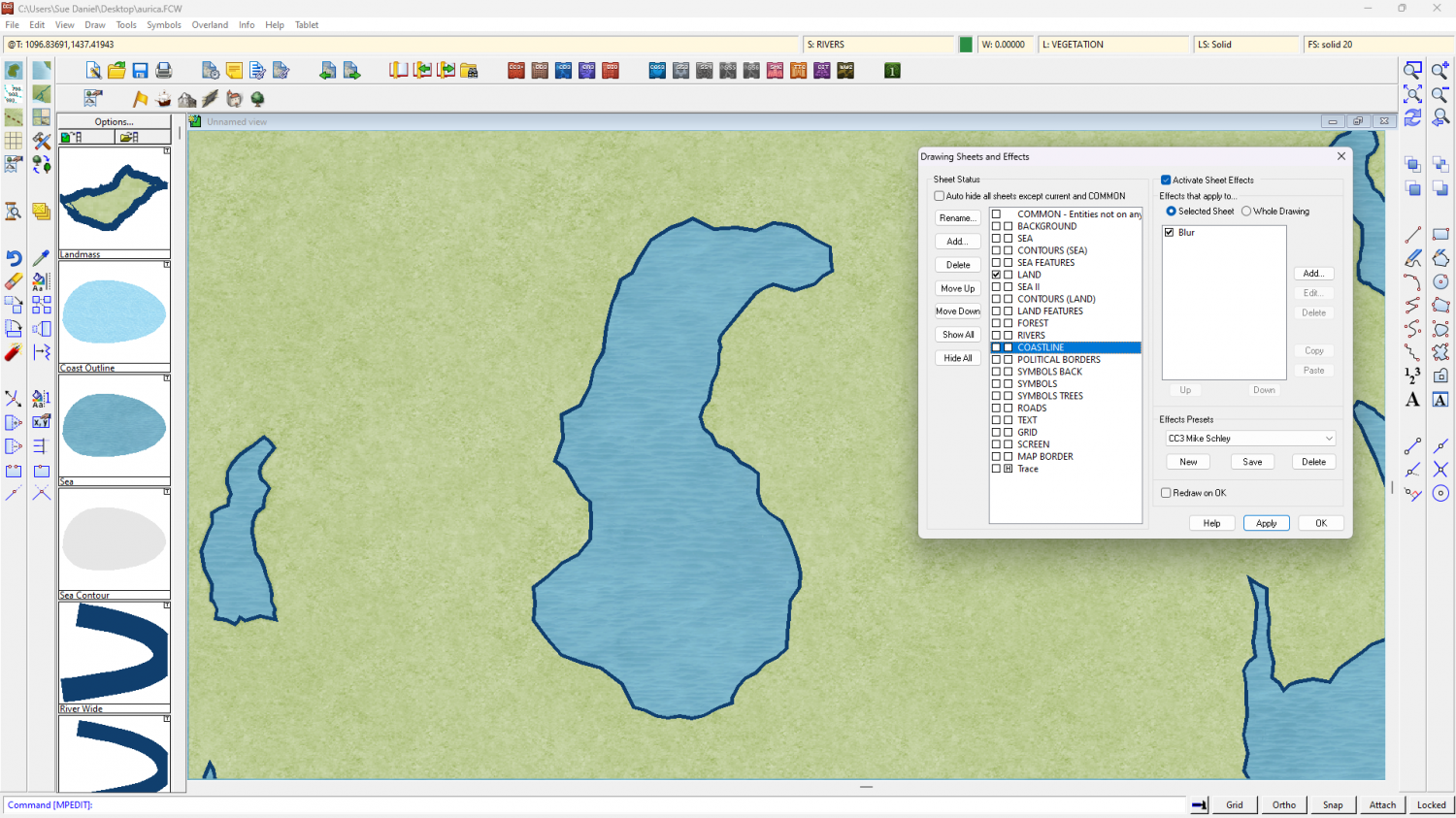The image size is (1456, 818).
Task: Click the New file icon in toolbar
Action: pyautogui.click(x=93, y=71)
